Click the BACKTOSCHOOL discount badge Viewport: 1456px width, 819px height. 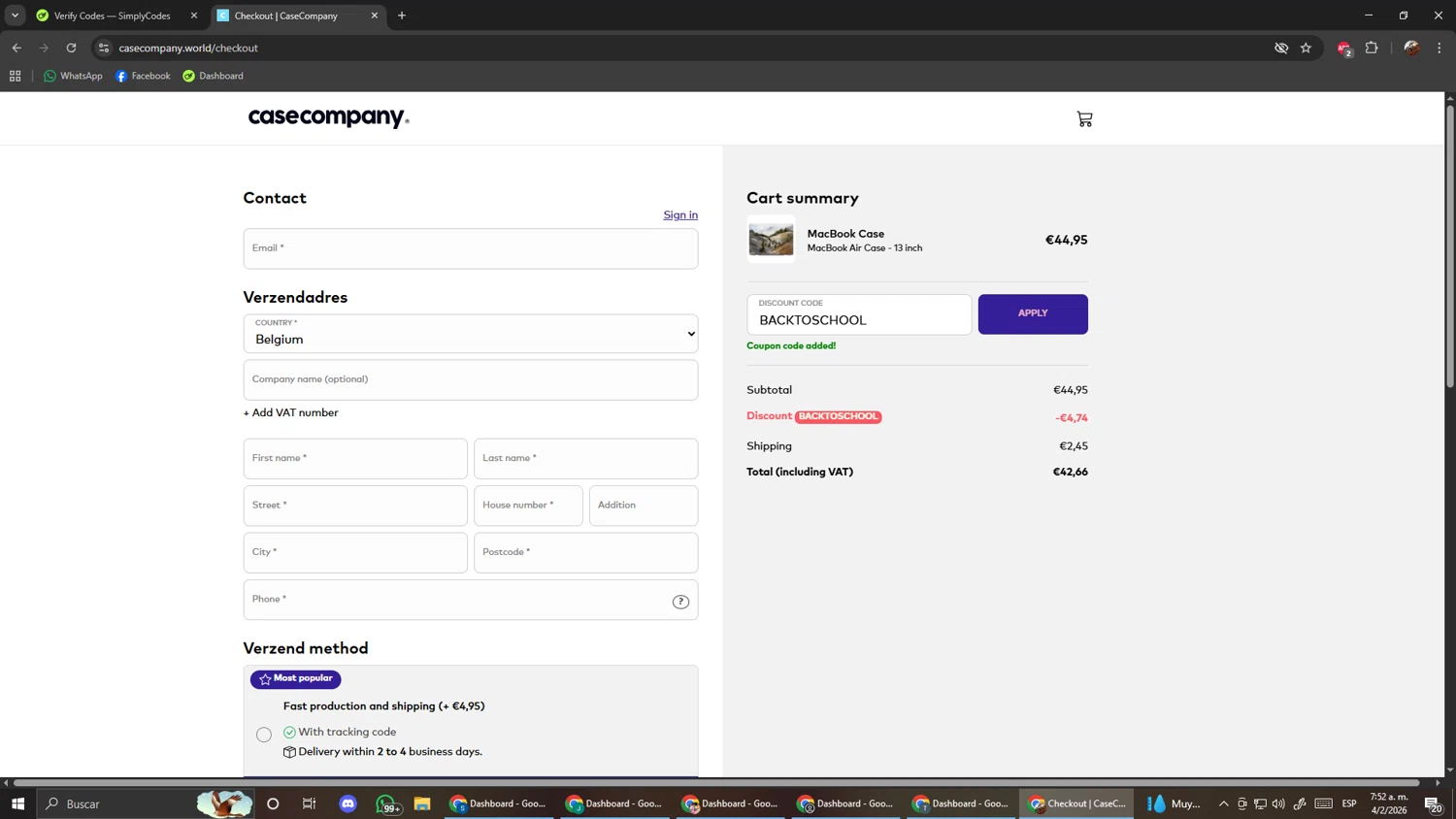(x=839, y=416)
